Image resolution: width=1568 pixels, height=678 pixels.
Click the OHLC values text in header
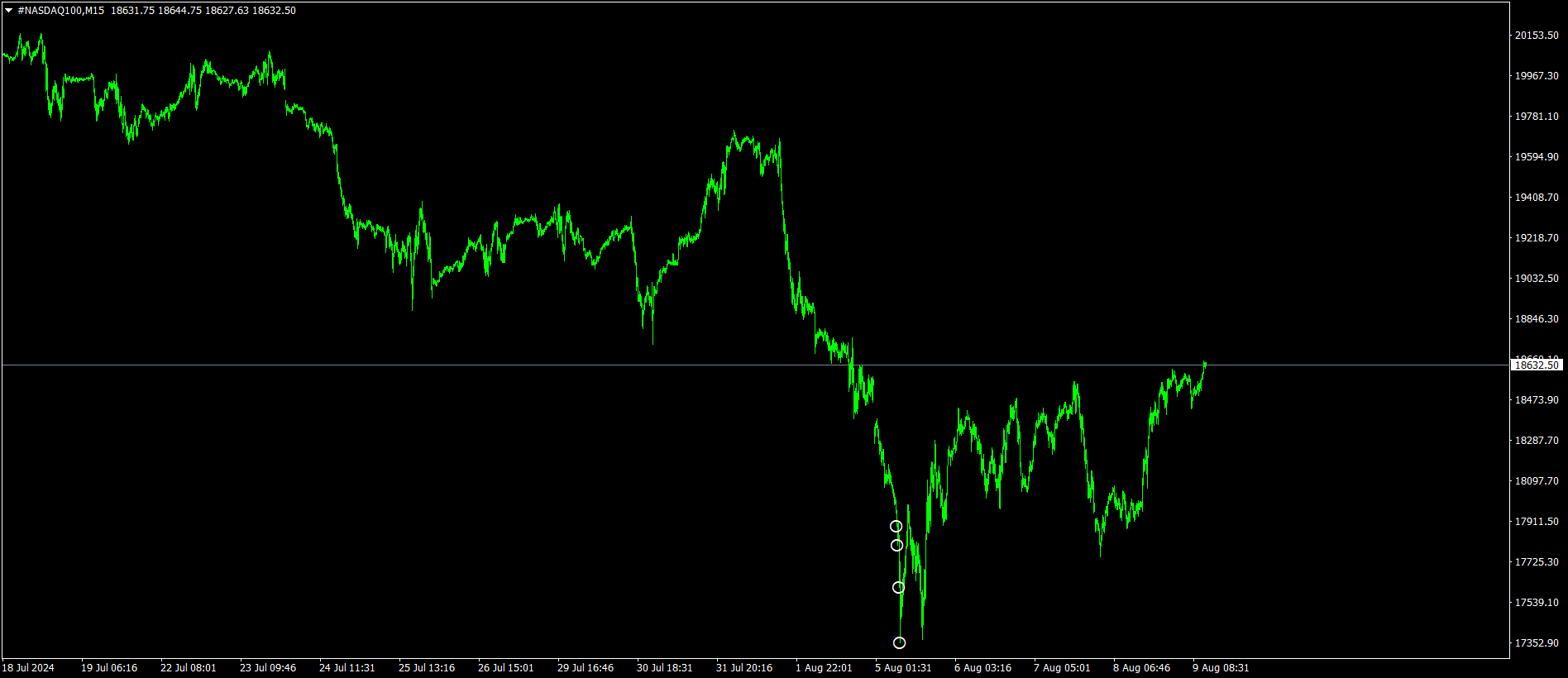pos(203,11)
